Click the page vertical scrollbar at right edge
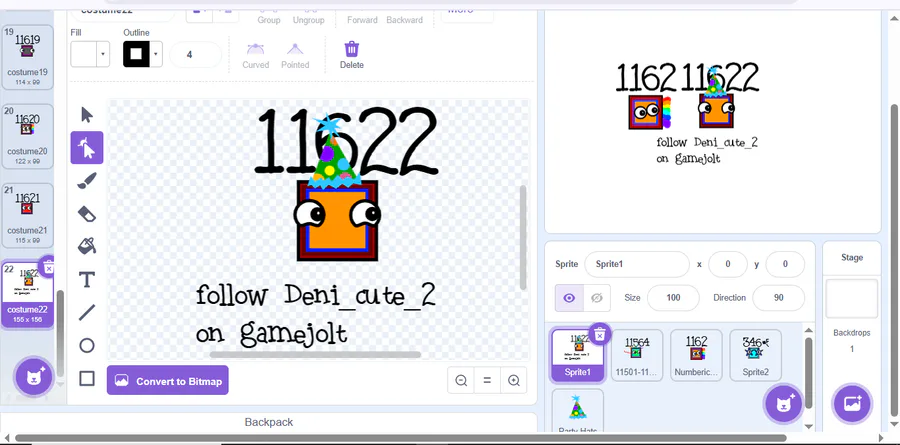900x445 pixels. click(x=894, y=258)
